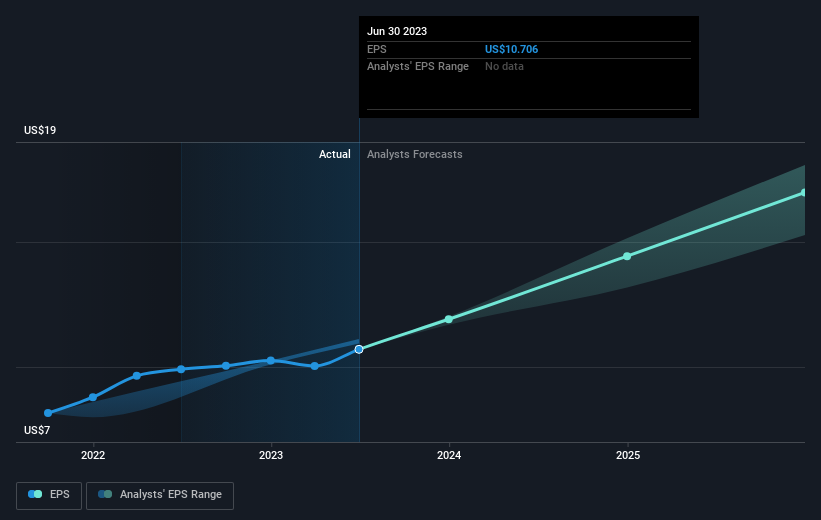Click the US$7 y-axis label
Viewport: 821px width, 520px height.
38,430
